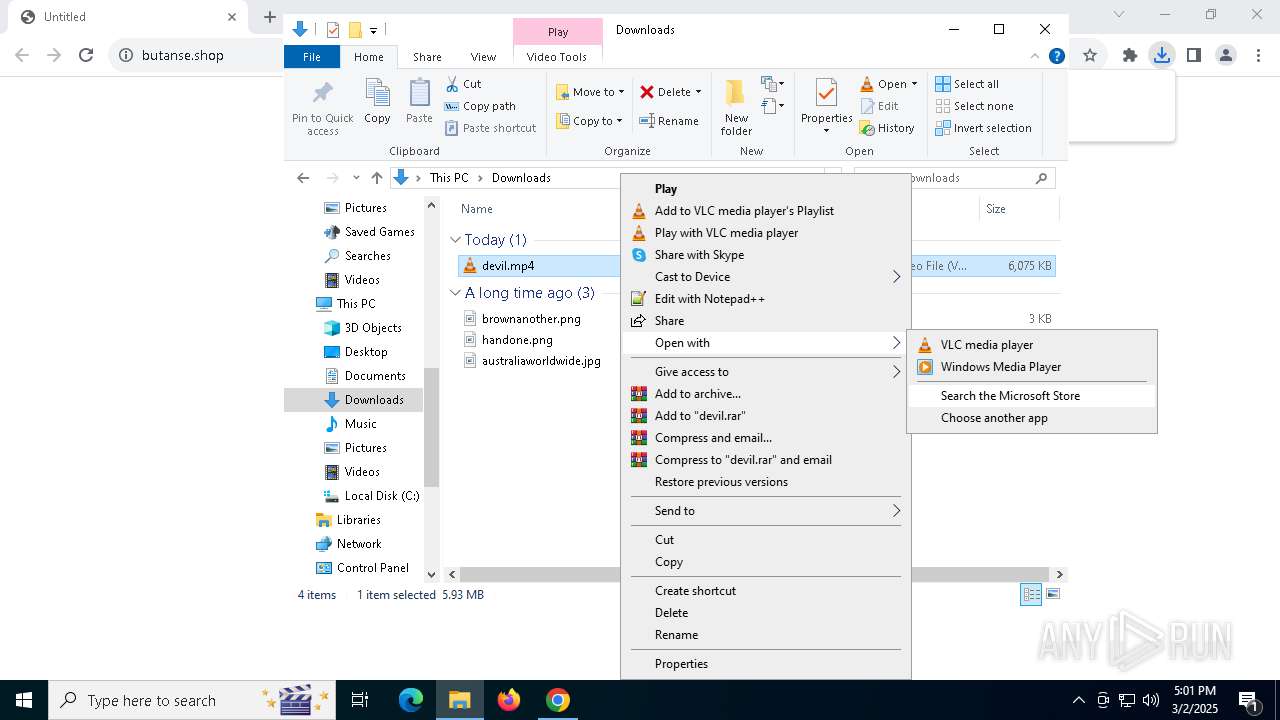Click the History button in ribbon
The height and width of the screenshot is (720, 1280).
click(887, 128)
